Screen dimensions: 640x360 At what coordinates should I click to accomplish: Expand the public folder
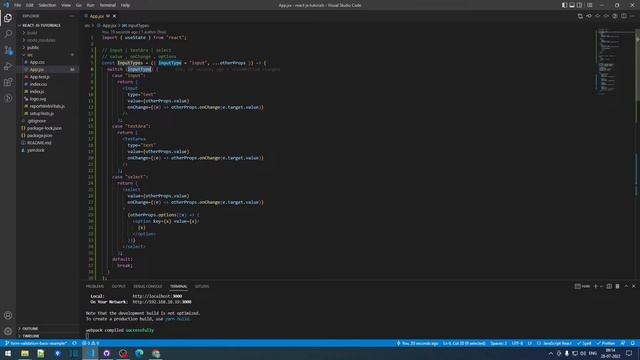click(33, 47)
